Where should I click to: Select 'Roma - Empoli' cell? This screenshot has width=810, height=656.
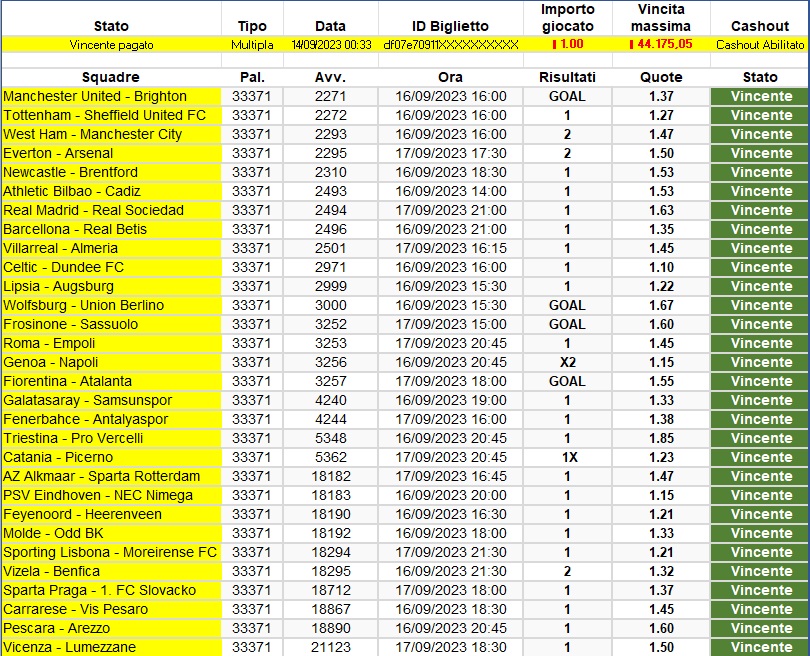point(112,344)
